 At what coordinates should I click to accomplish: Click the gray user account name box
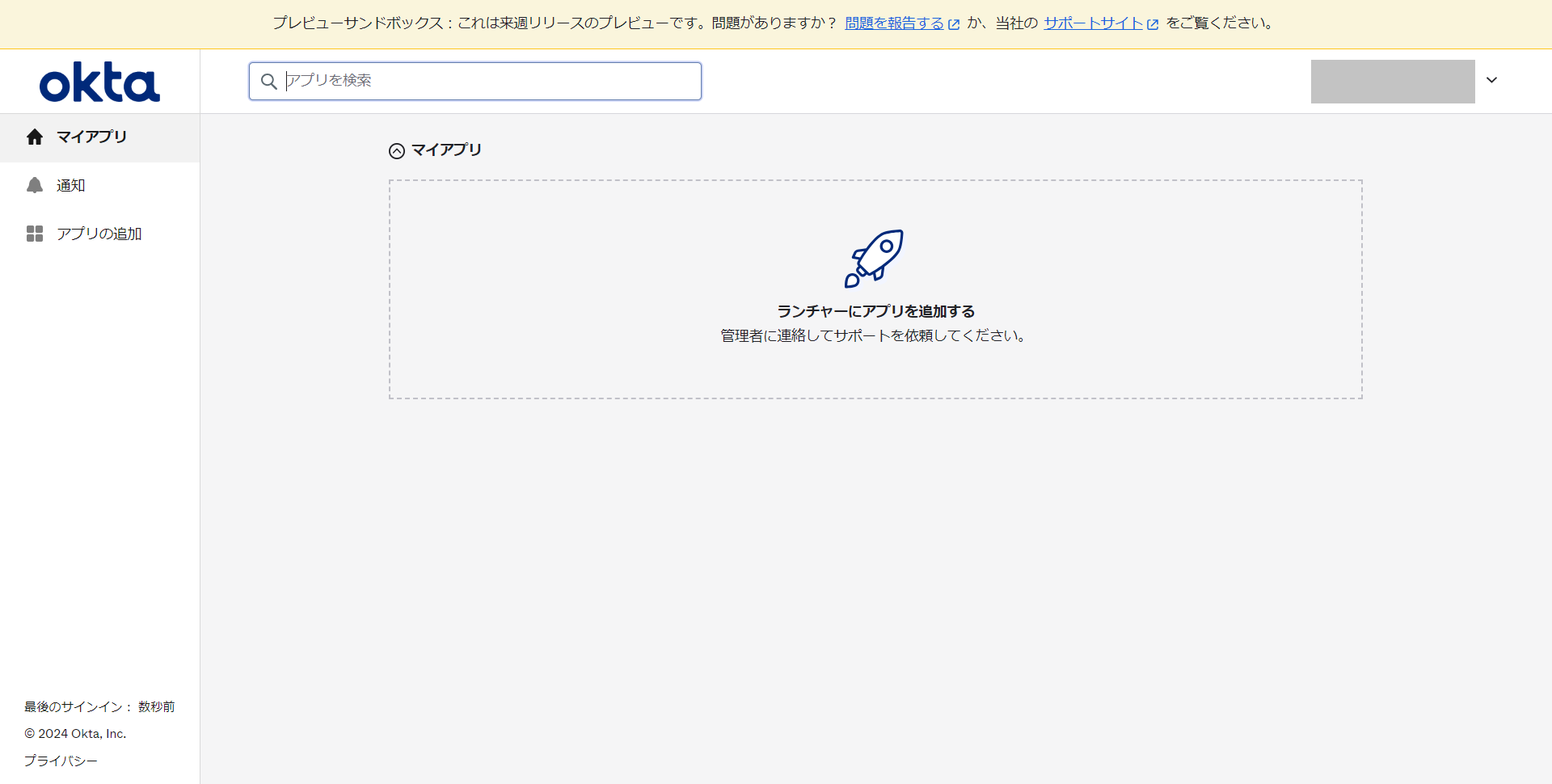tap(1392, 82)
